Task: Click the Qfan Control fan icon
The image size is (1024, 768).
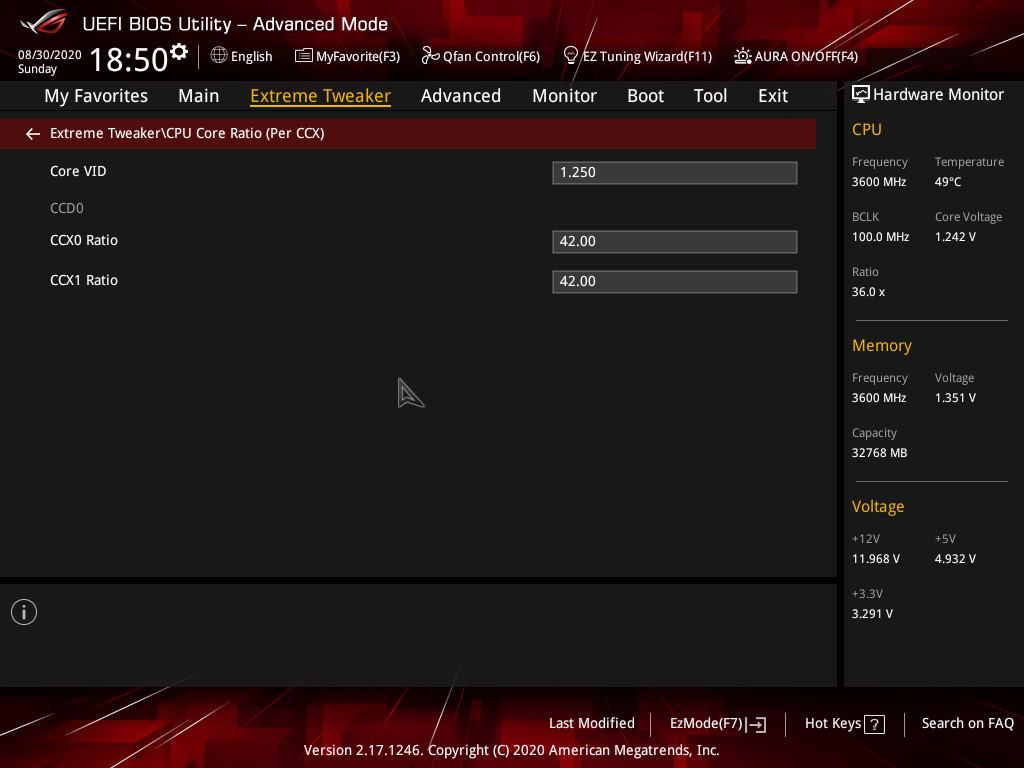Action: 430,56
